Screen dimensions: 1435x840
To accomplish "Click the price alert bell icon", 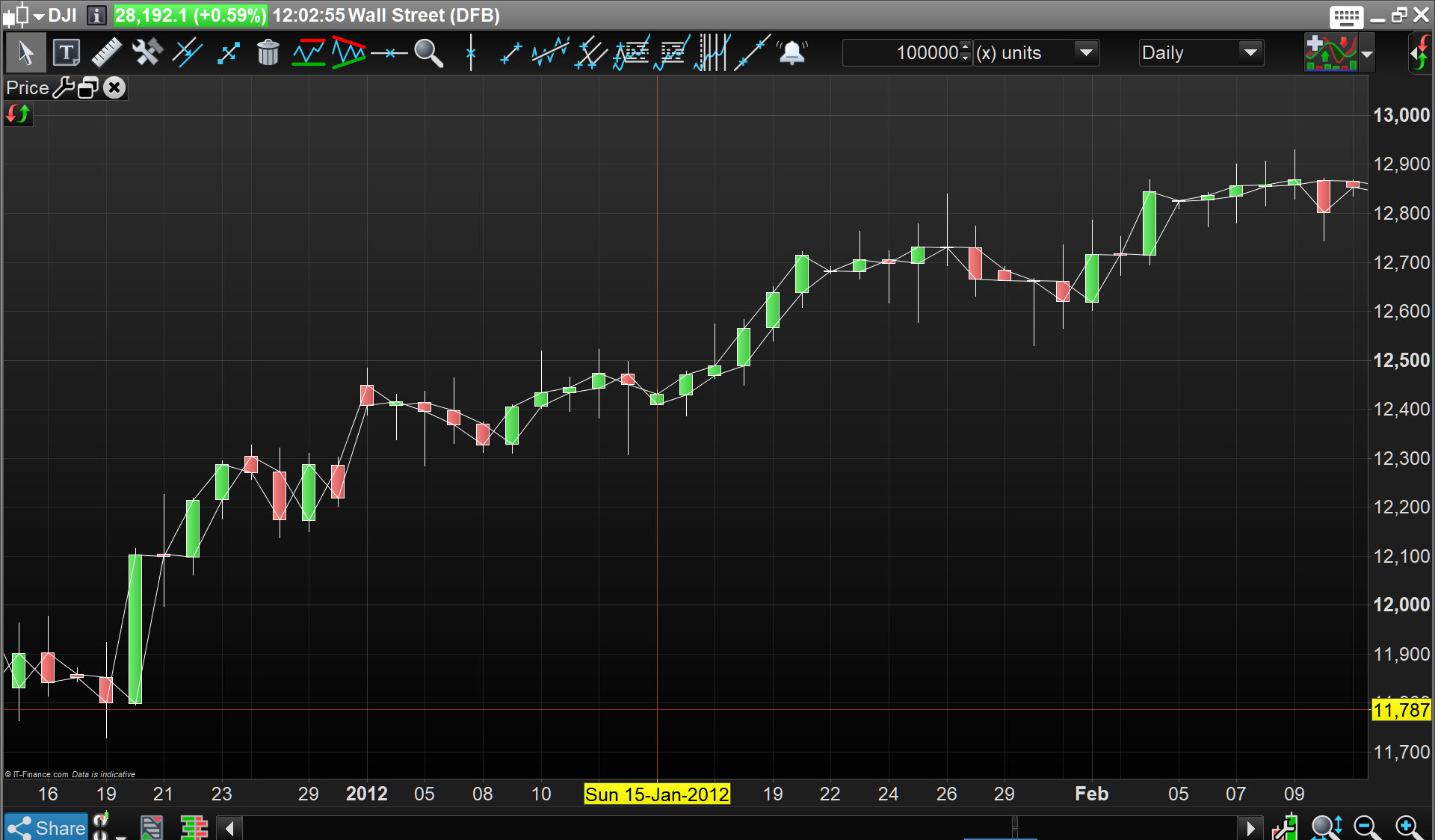I will coord(792,53).
